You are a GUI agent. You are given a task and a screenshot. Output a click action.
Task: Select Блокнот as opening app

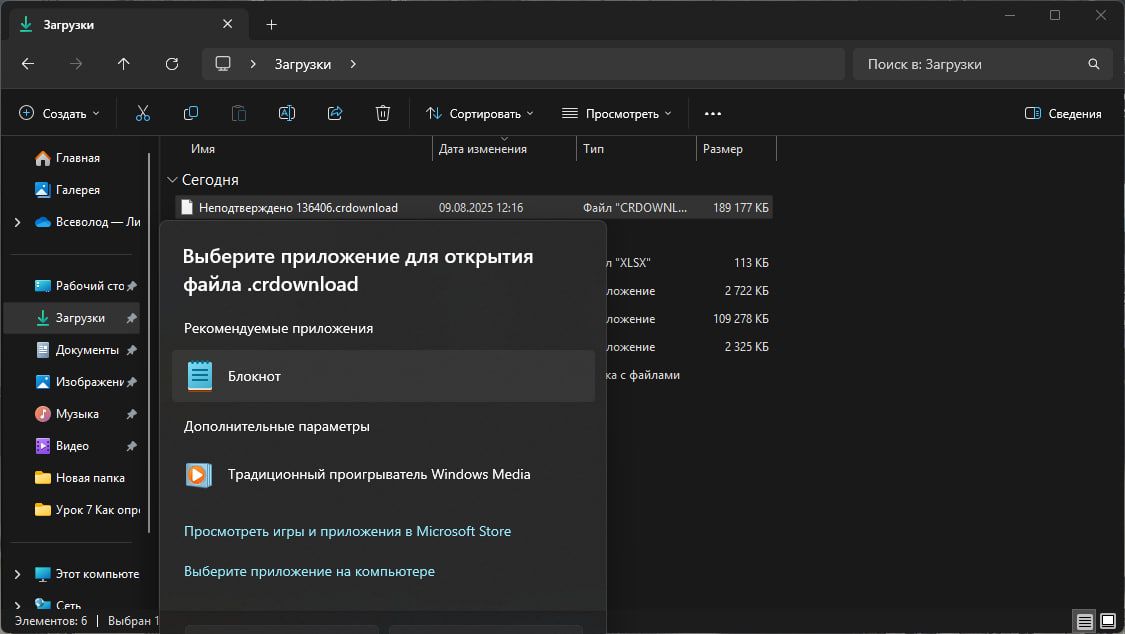pyautogui.click(x=384, y=376)
